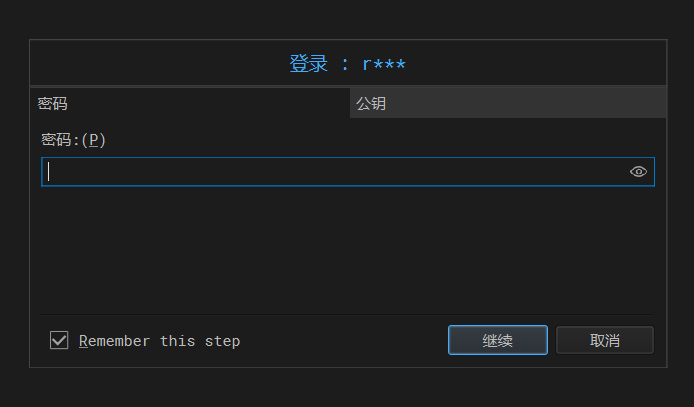Viewport: 694px width, 407px height.
Task: Place cursor inside the password text box
Action: [x=347, y=172]
